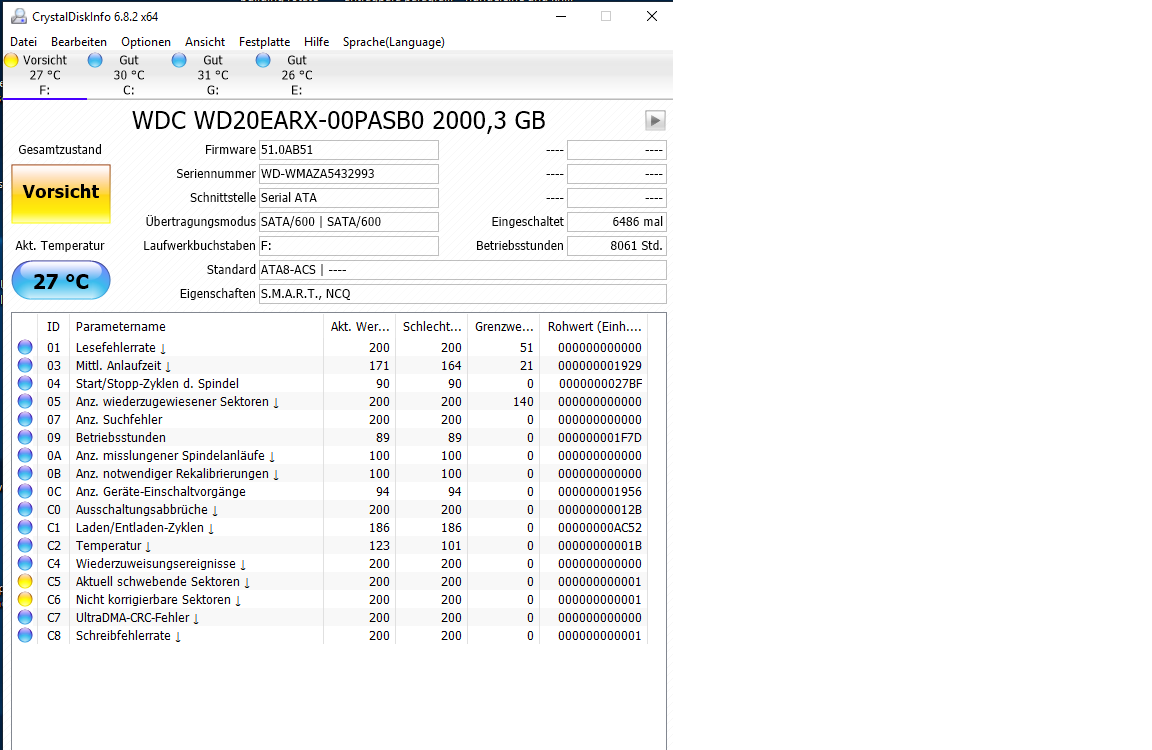Minimize the CrystalDiskInfo window

[561, 16]
